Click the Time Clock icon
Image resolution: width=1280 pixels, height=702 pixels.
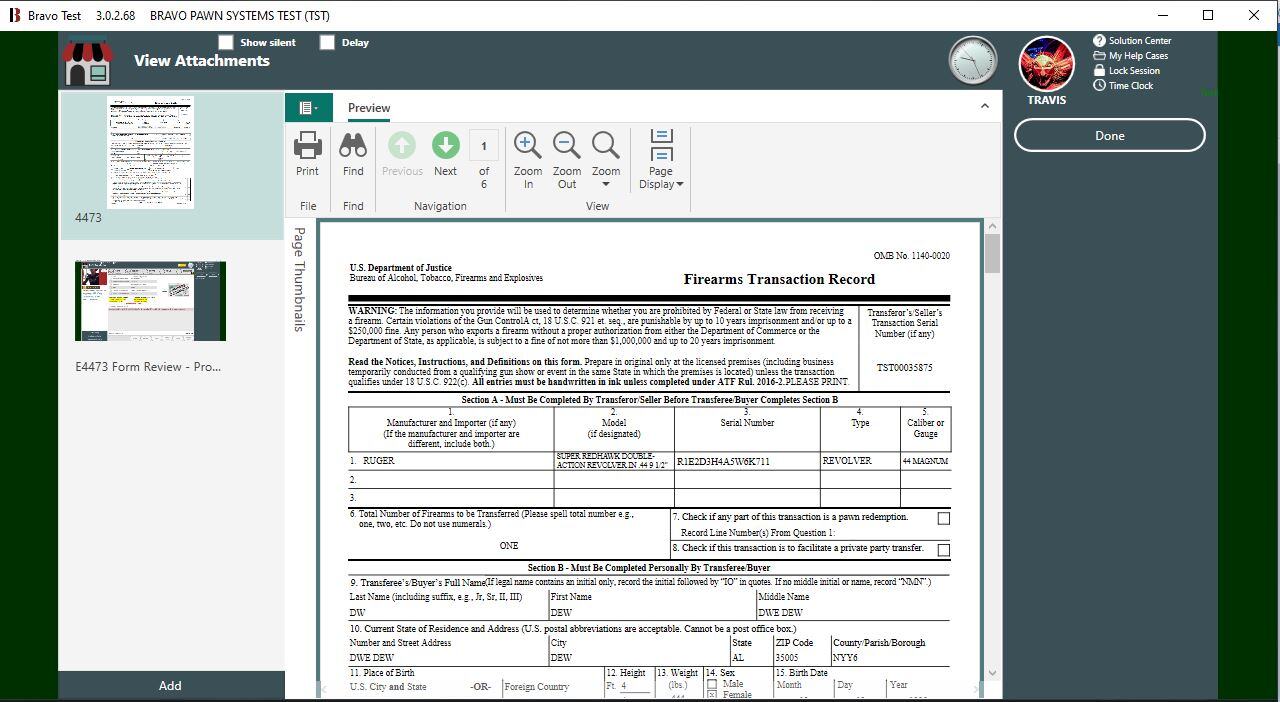(1099, 86)
